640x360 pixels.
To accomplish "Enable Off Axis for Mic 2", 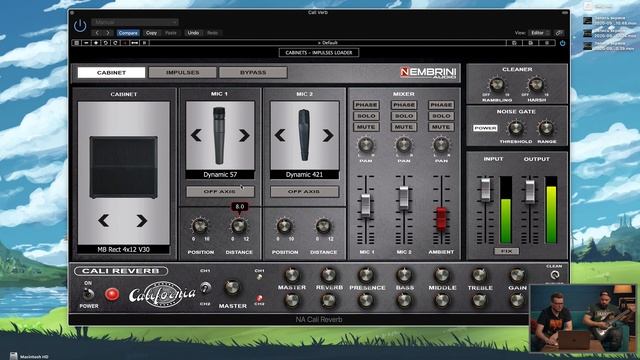I will [304, 191].
